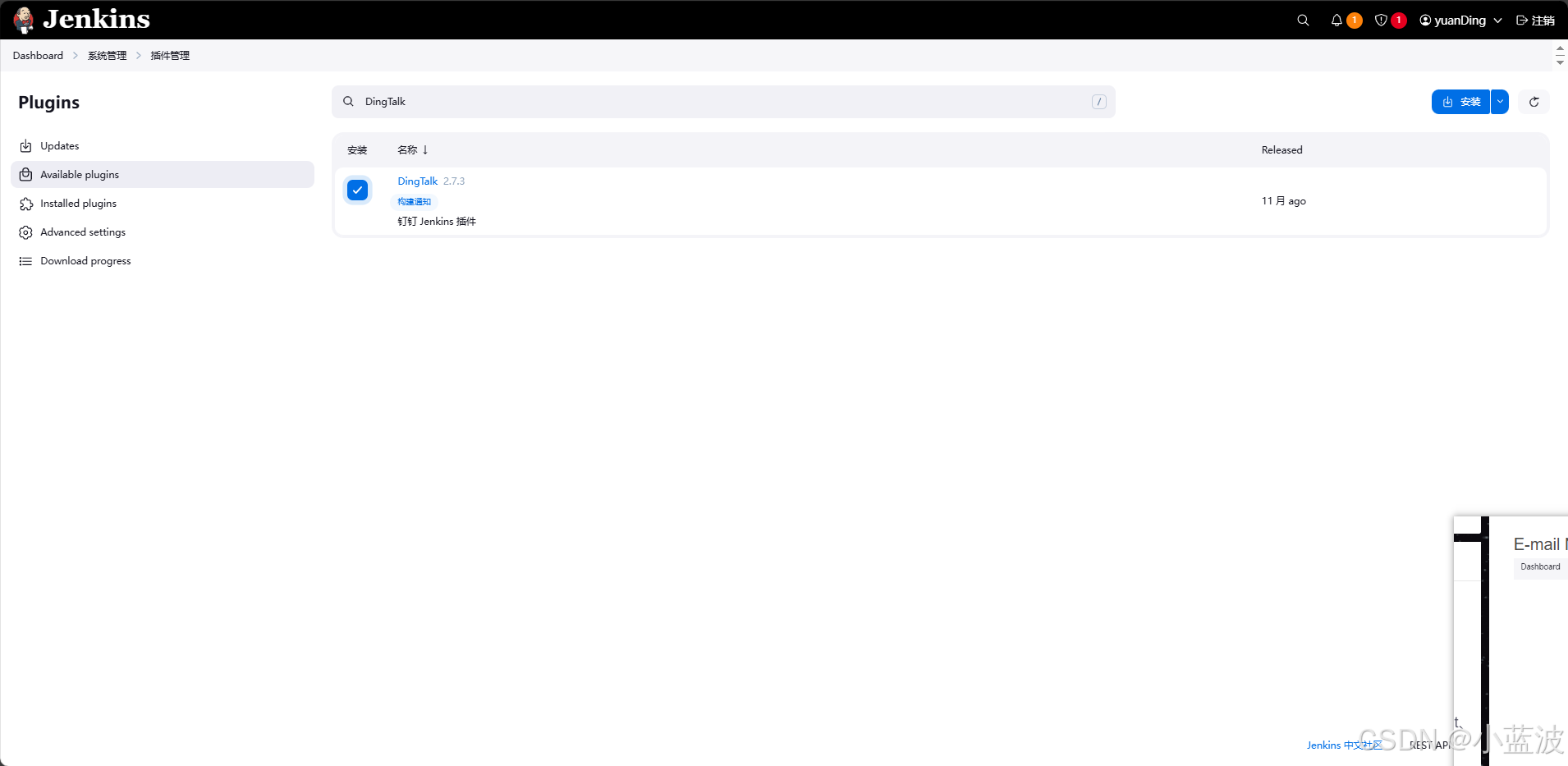Image resolution: width=1568 pixels, height=766 pixels.
Task: Click the '11 月 ago' release date
Action: click(1283, 201)
